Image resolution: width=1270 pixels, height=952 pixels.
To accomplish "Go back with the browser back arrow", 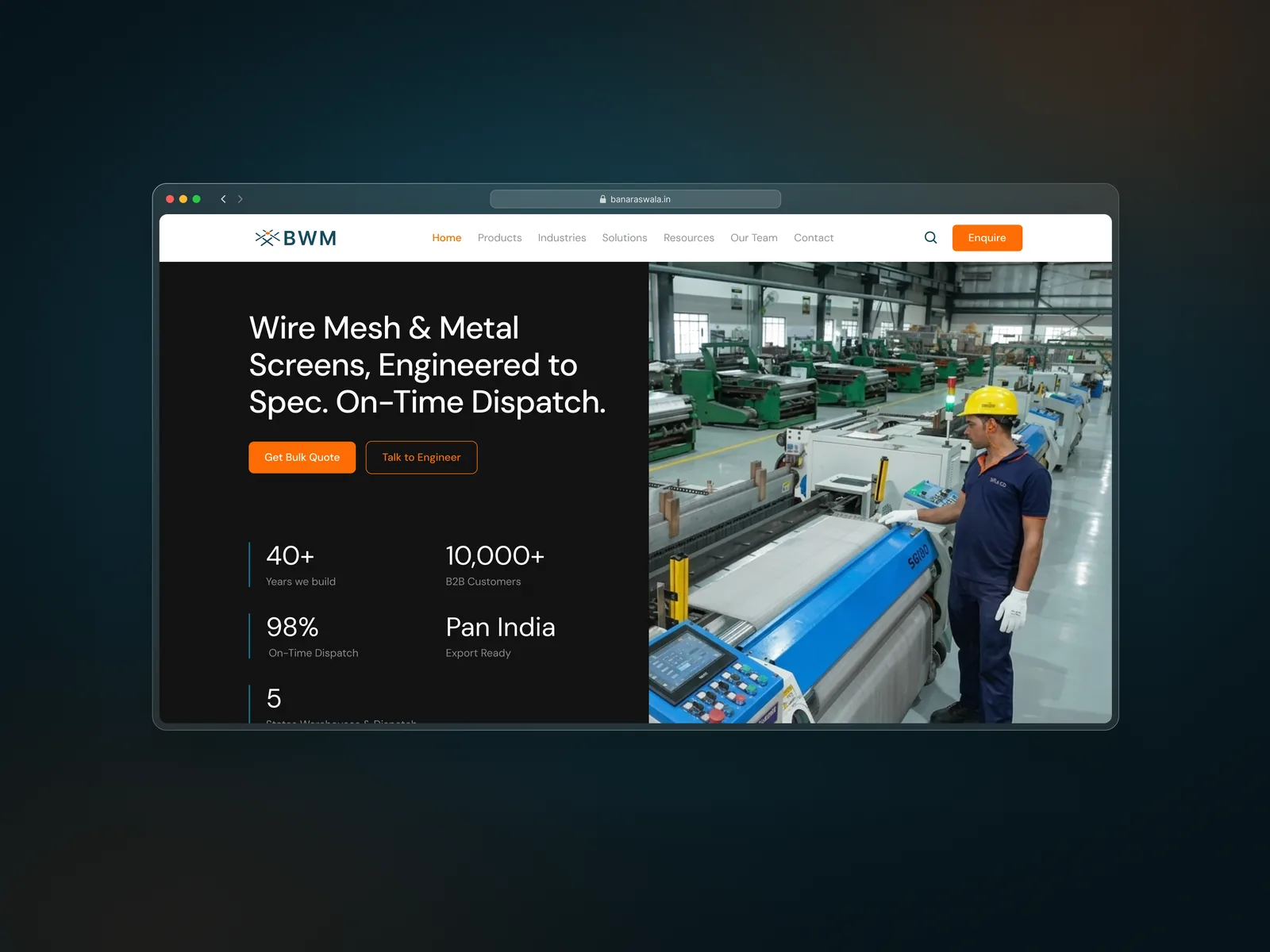I will point(223,199).
